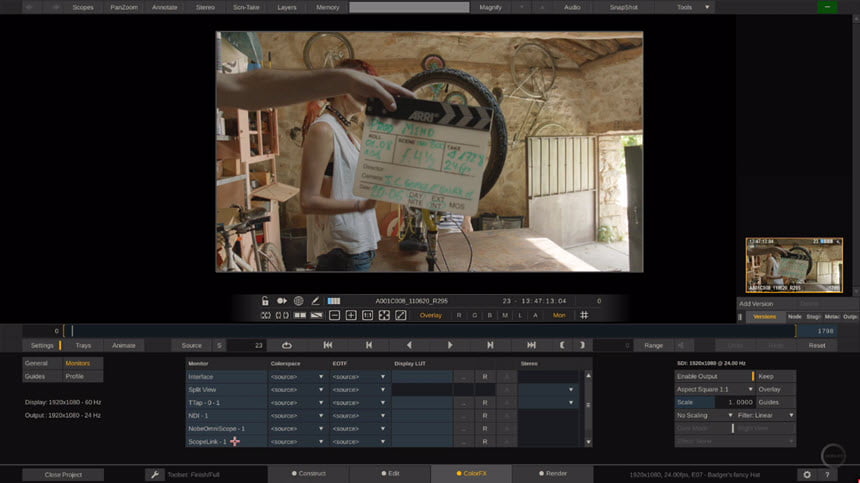Select the Versions tab
This screenshot has width=860, height=483.
(x=764, y=317)
